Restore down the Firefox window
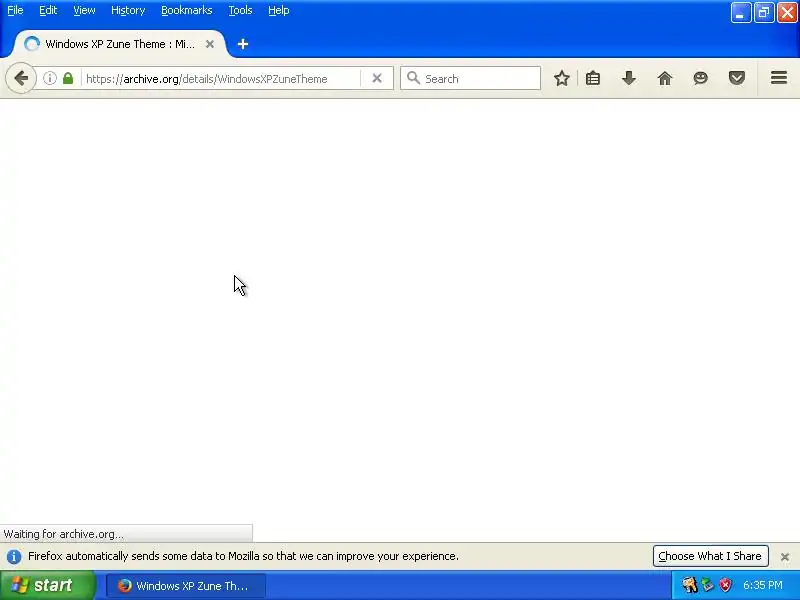800x600 pixels. [x=764, y=13]
